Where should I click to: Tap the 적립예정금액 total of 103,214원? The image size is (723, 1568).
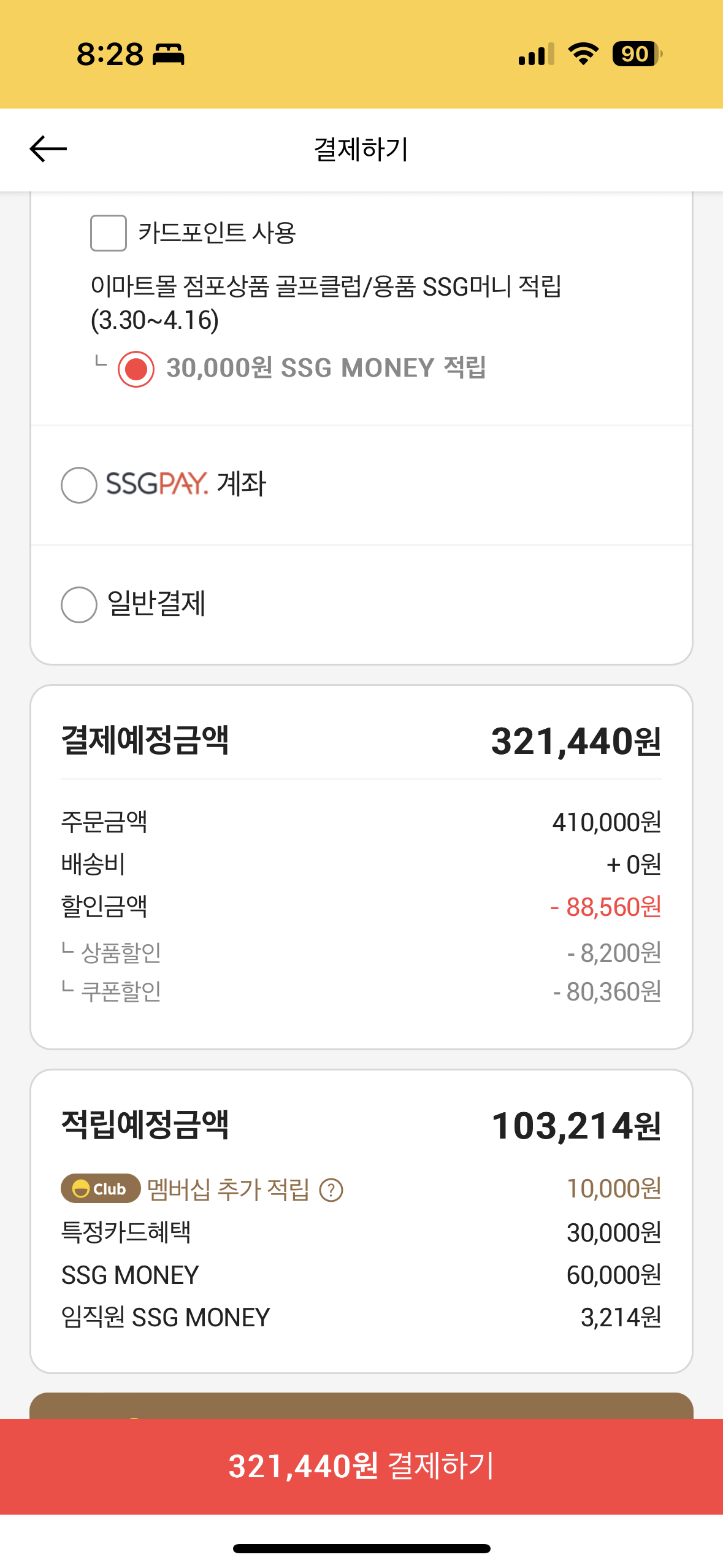[576, 1126]
